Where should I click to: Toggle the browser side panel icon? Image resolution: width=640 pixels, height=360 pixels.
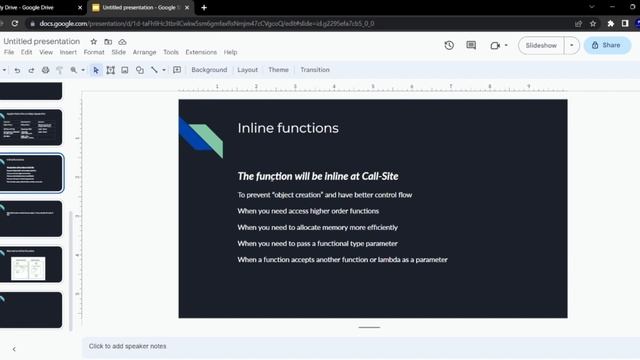click(625, 24)
